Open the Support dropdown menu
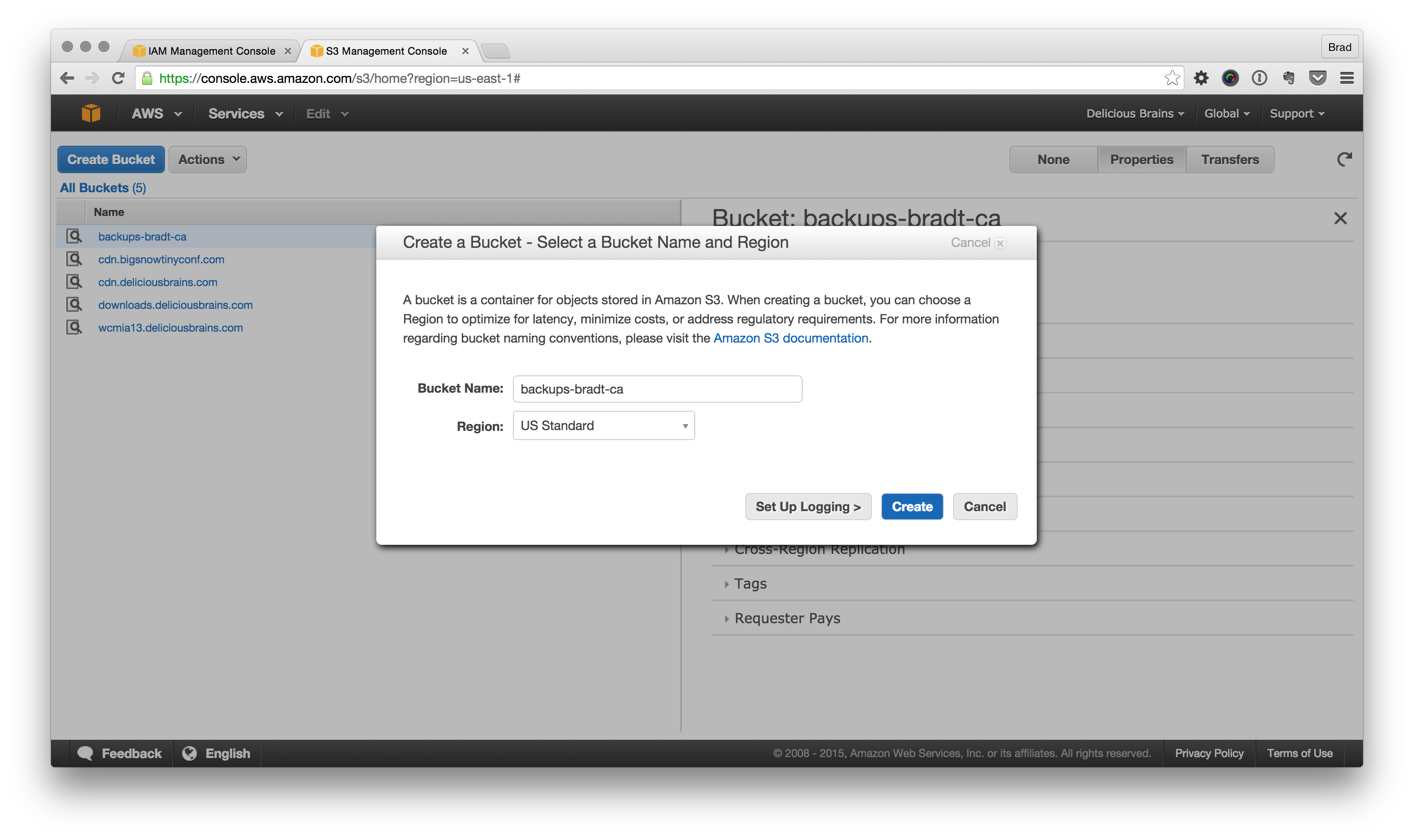Viewport: 1414px width, 840px height. (x=1297, y=113)
